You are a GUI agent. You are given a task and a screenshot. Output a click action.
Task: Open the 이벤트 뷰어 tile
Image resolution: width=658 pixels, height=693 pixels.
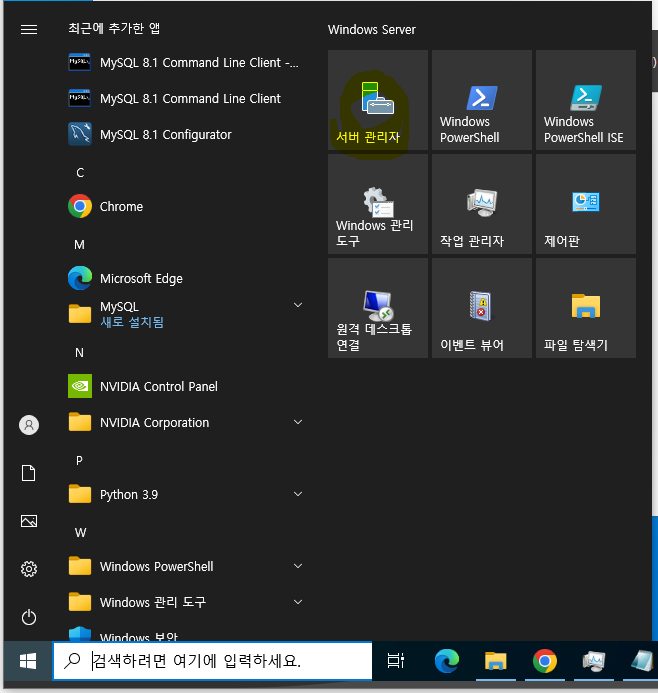(482, 308)
